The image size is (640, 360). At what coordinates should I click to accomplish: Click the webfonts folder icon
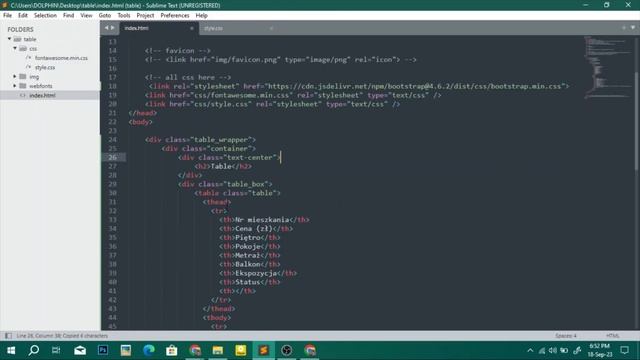pos(23,86)
